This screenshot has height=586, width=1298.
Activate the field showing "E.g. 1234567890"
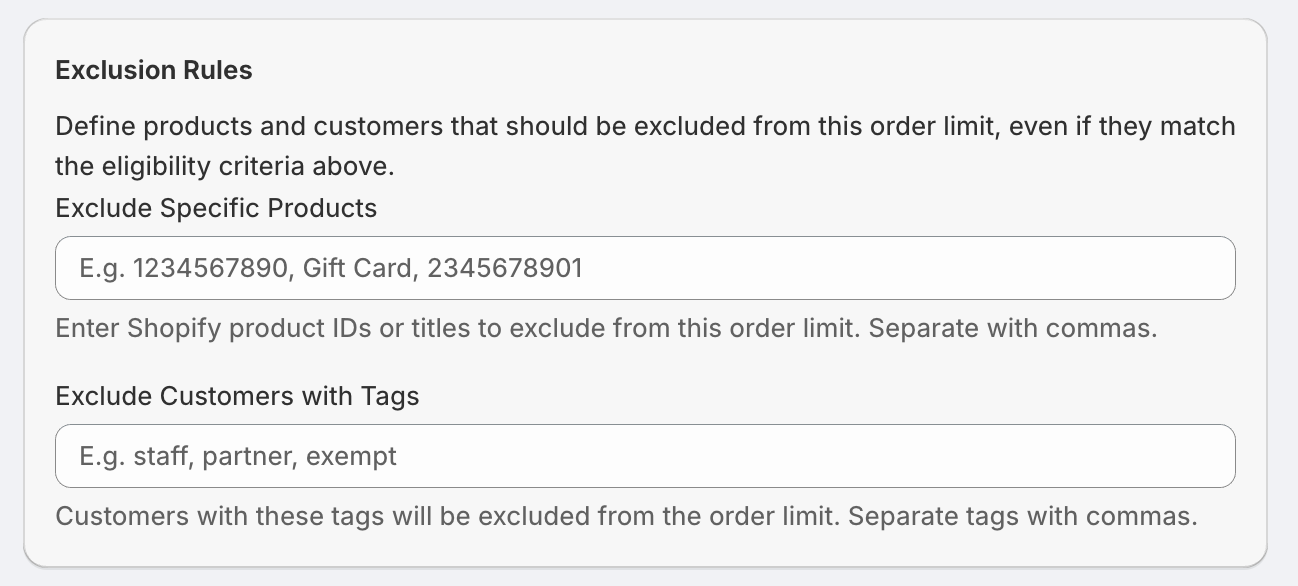645,268
